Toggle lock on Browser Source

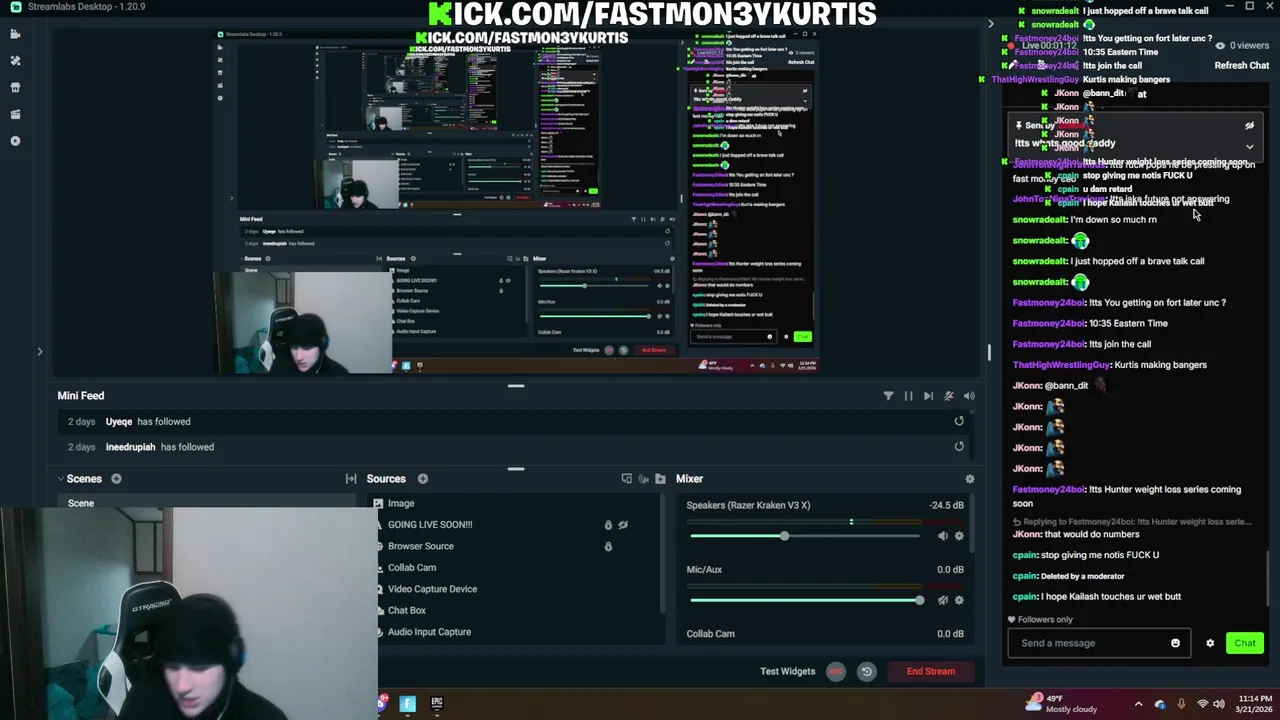(608, 546)
